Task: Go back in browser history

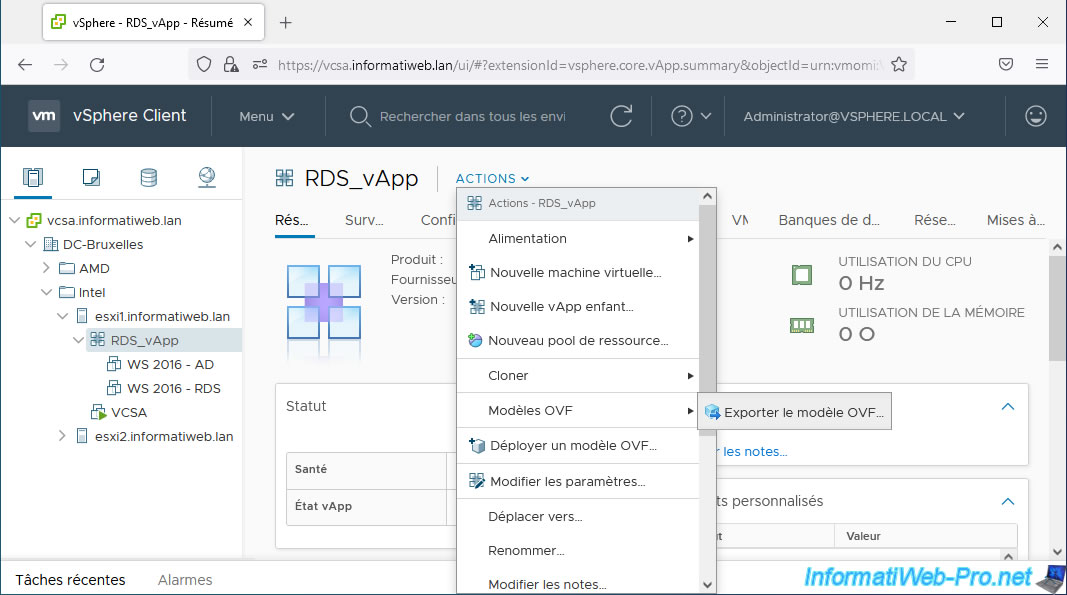Action: click(x=25, y=65)
